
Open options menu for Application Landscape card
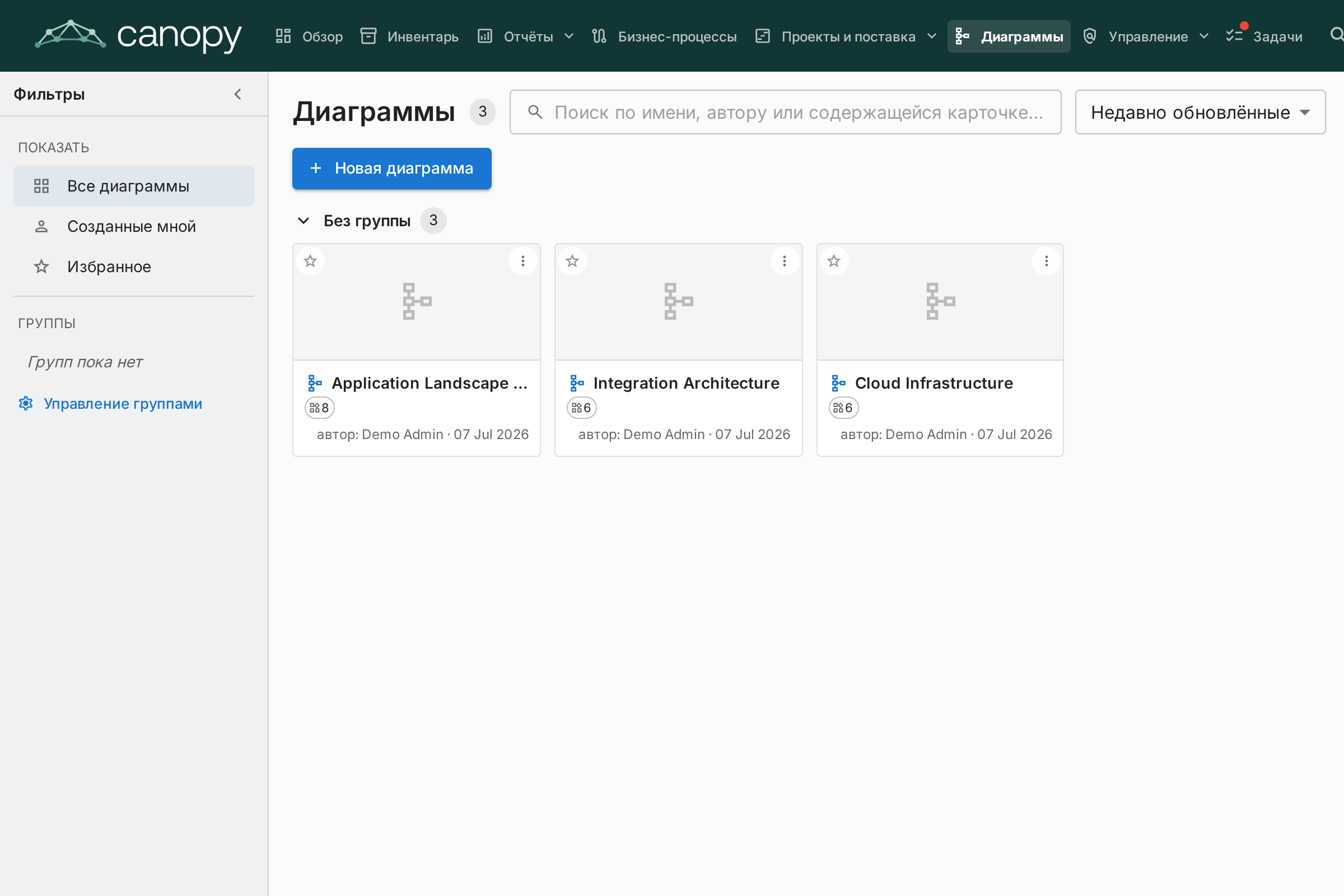523,261
